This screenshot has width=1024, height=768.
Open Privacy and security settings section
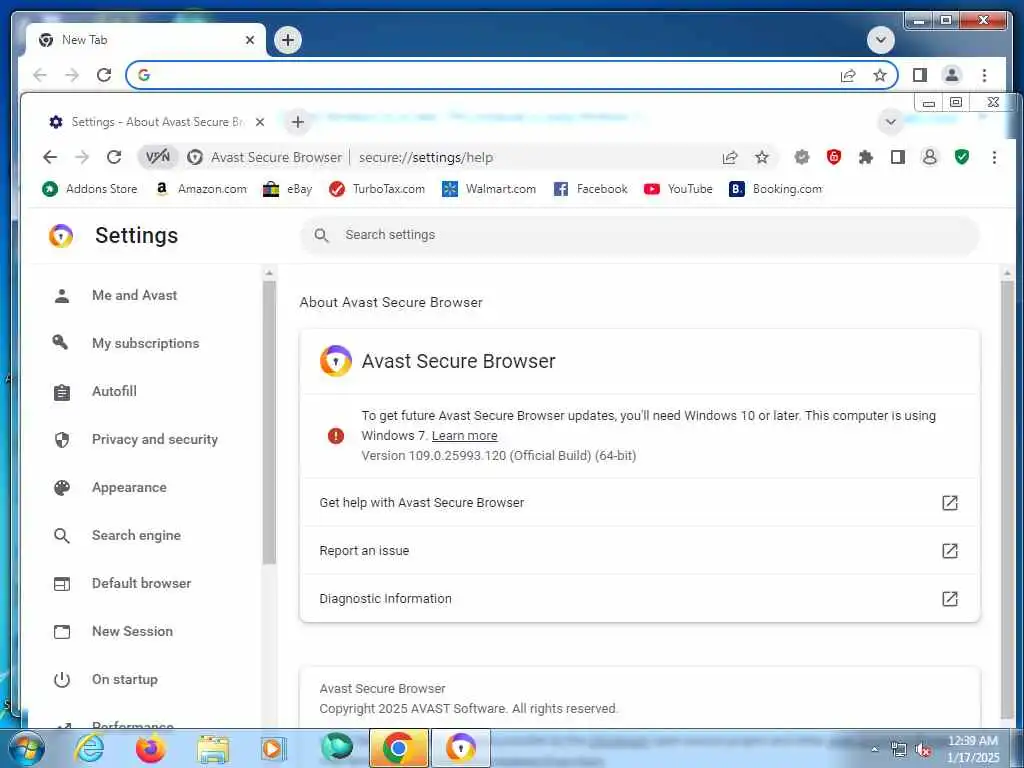coord(155,440)
